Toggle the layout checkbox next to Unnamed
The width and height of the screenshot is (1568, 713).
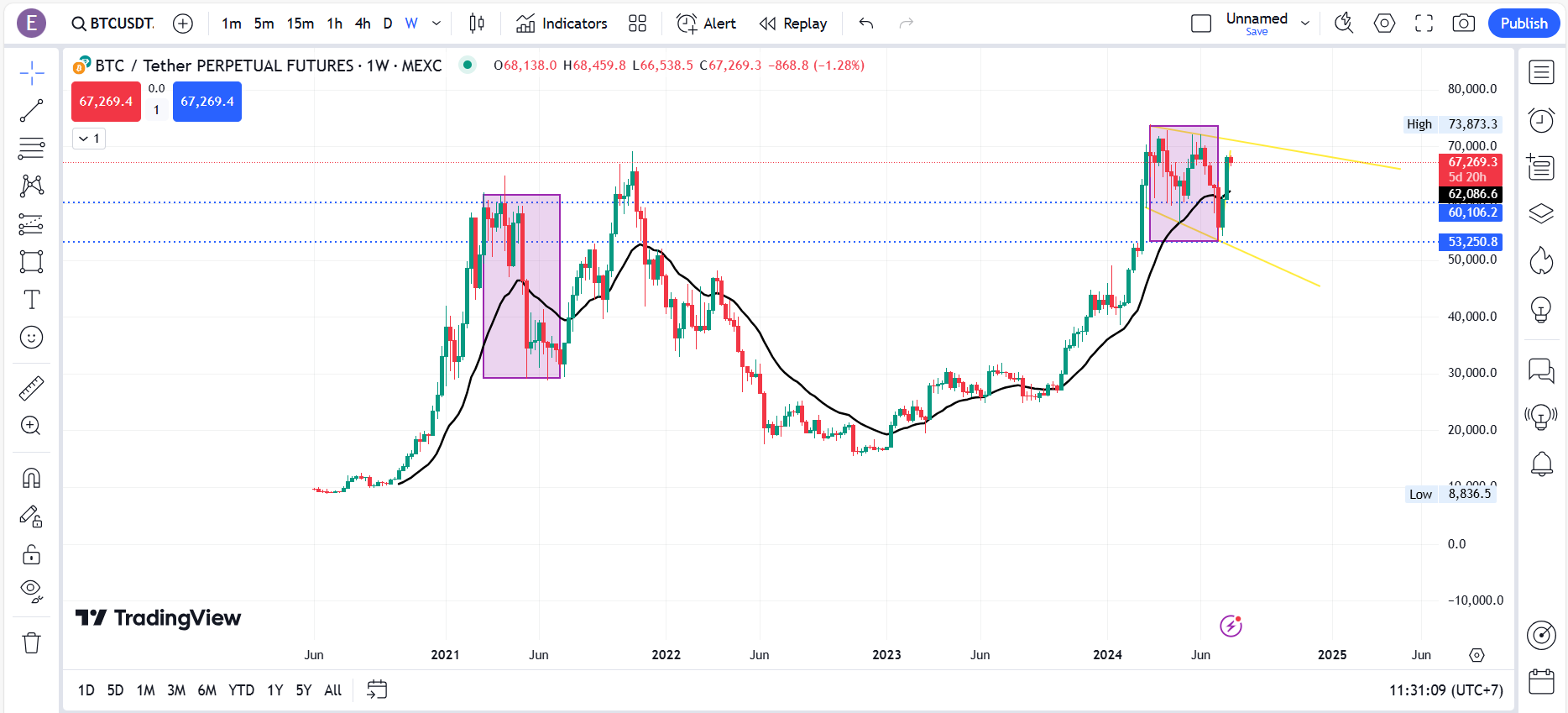[1201, 24]
